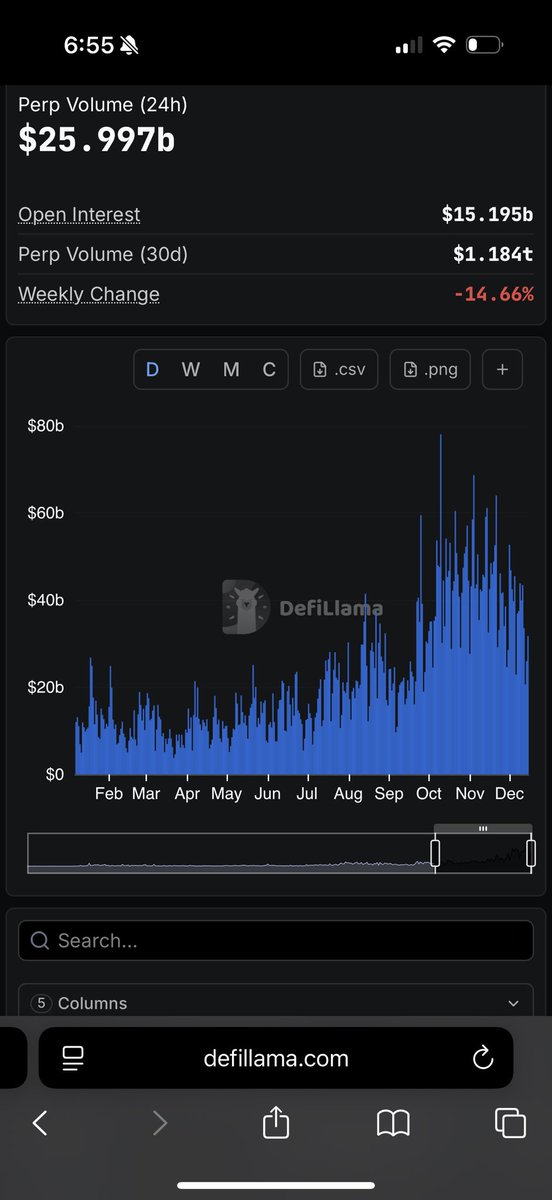This screenshot has width=552, height=1200.
Task: Click the magnifier search icon
Action: pos(40,940)
